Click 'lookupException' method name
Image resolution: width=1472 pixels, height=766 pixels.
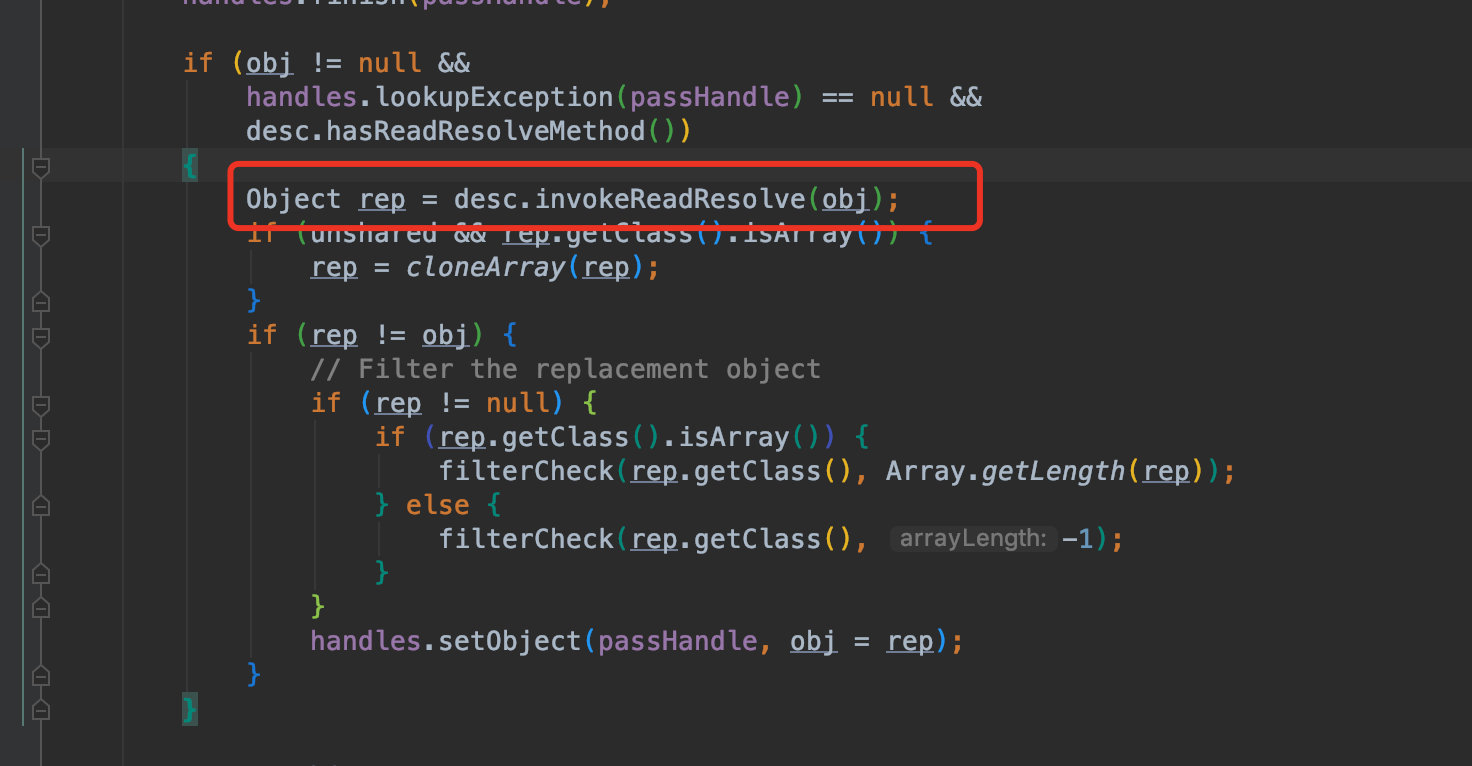494,97
